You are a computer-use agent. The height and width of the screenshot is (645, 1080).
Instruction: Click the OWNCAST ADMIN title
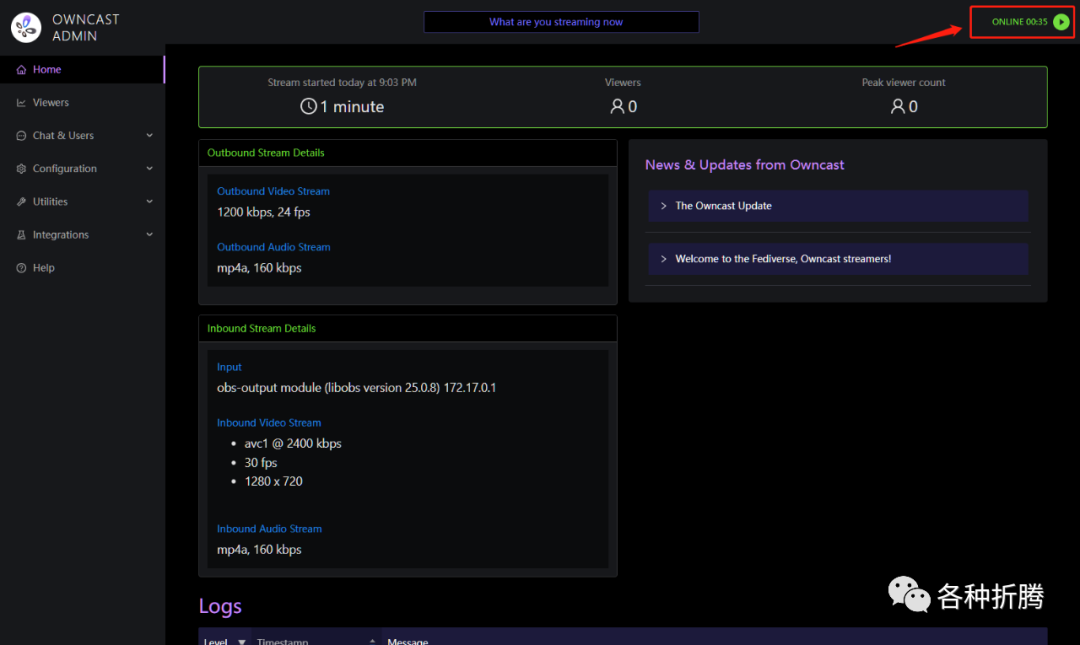point(86,28)
